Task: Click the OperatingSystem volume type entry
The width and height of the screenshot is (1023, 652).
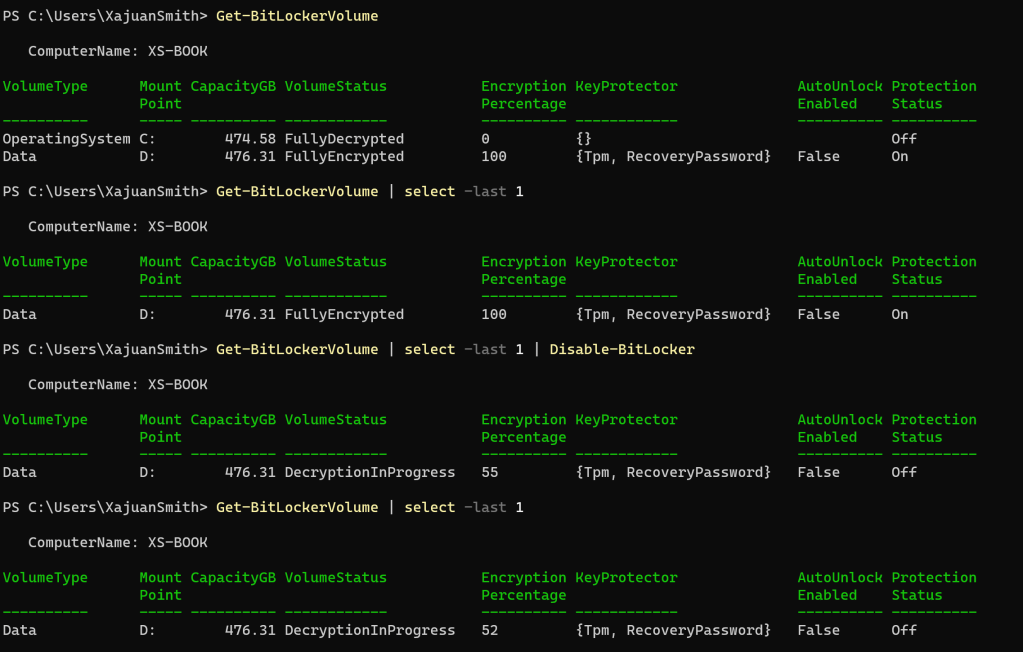Action: coord(66,139)
